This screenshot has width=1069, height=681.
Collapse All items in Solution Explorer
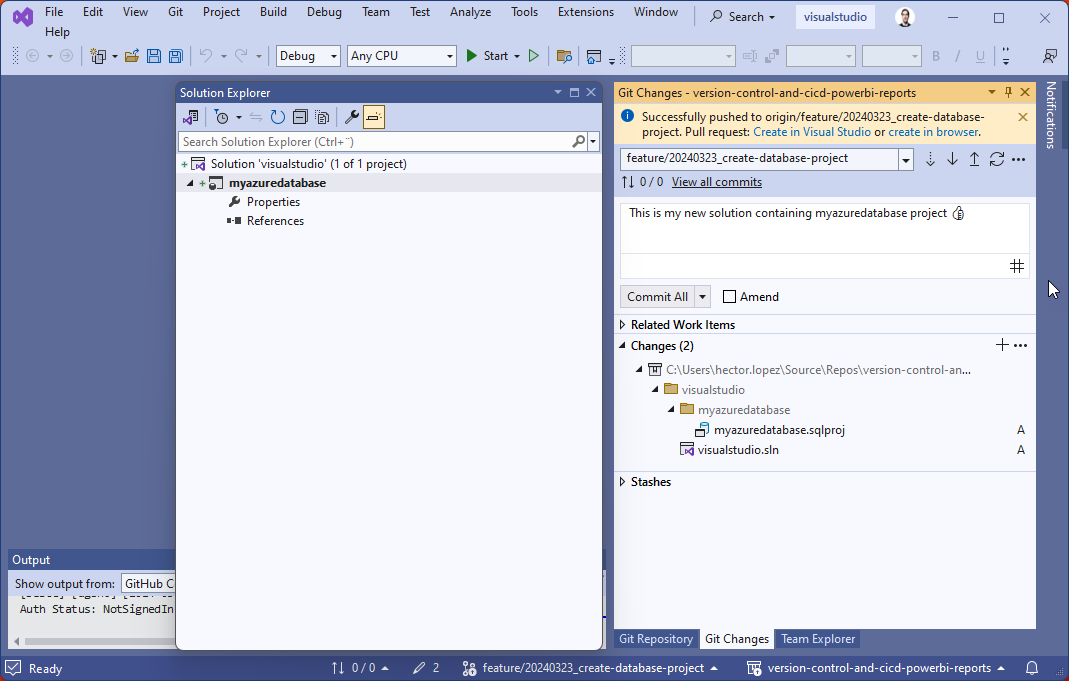[x=300, y=117]
